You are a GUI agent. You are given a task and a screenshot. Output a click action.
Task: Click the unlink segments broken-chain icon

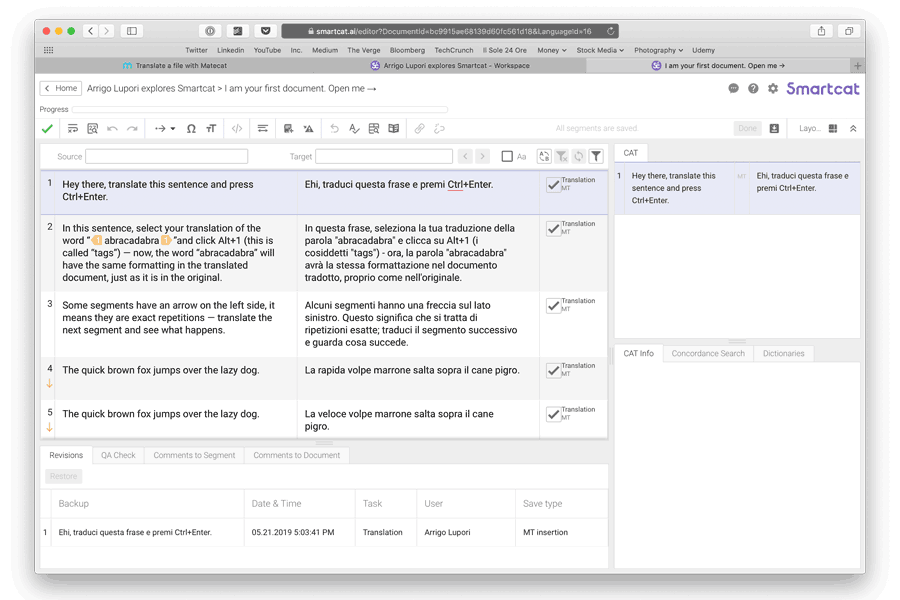(440, 129)
